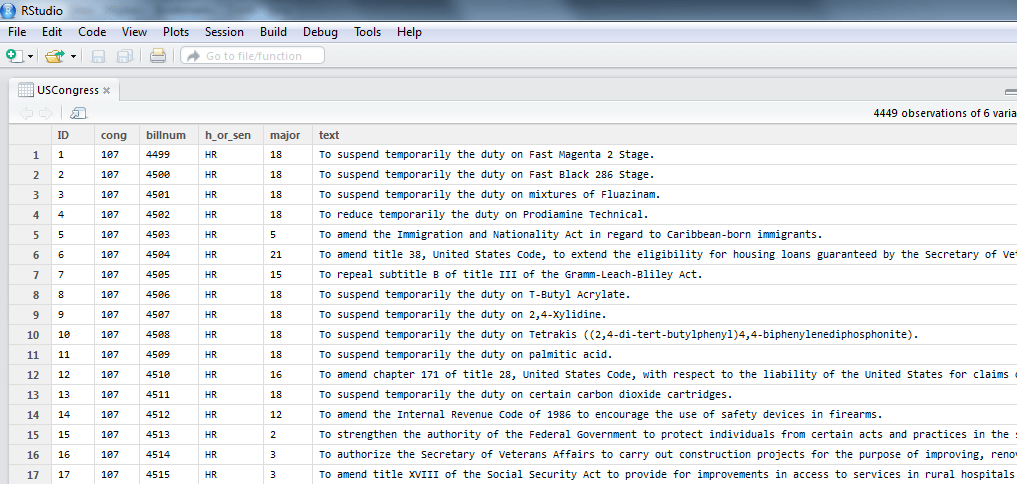Click billnum cell 4508
This screenshot has width=1017, height=484.
[169, 335]
